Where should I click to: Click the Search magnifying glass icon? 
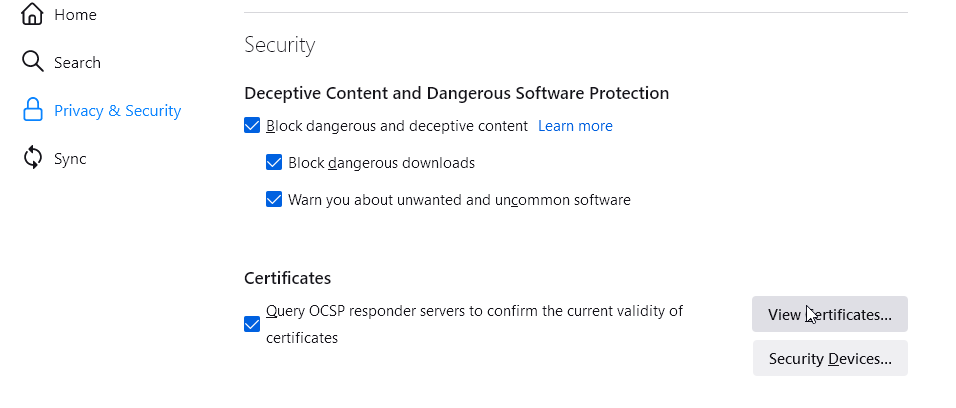click(x=32, y=62)
